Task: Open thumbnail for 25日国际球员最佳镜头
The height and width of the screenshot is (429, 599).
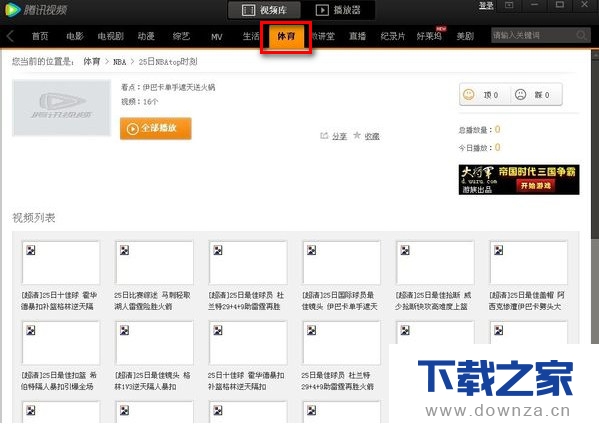Action: coord(342,263)
